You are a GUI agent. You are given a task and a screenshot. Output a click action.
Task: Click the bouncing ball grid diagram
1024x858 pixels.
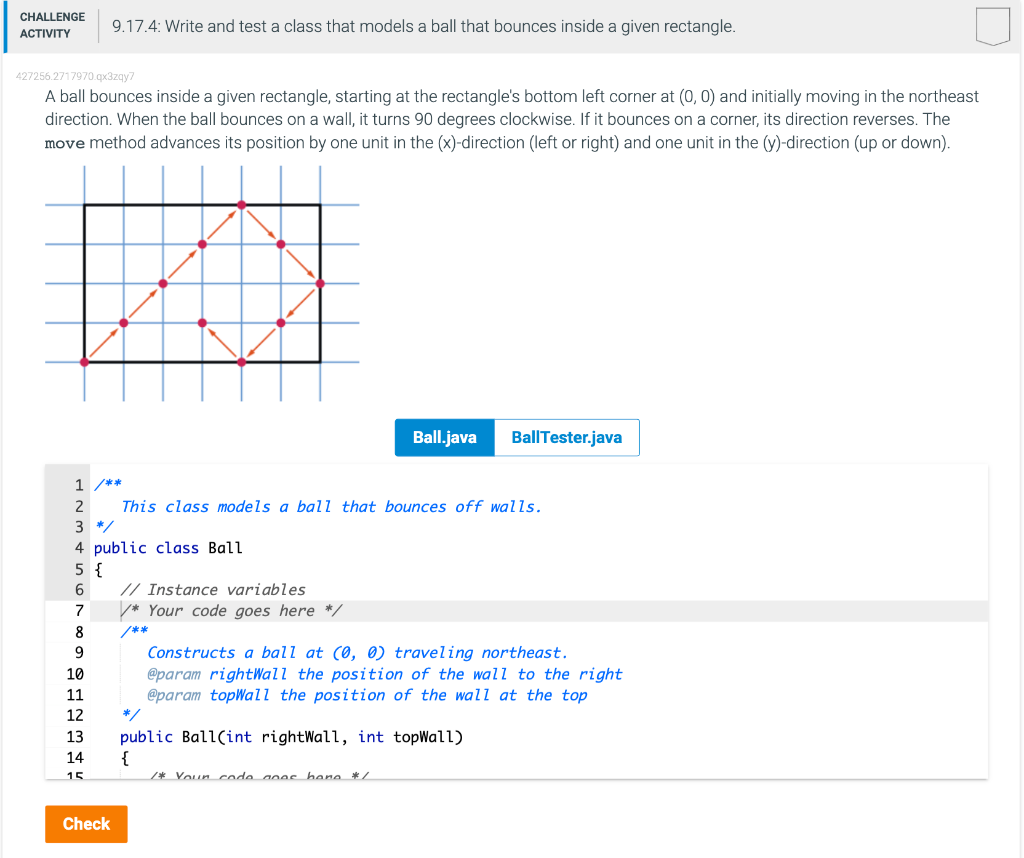pyautogui.click(x=200, y=283)
